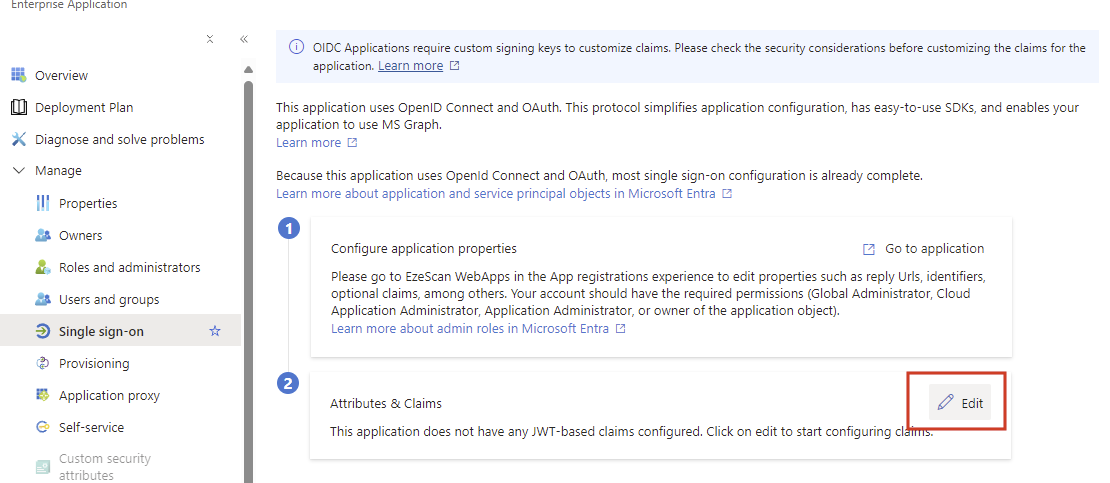Image resolution: width=1110 pixels, height=483 pixels.
Task: Open Custom security attributes menu item
Action: tap(105, 466)
